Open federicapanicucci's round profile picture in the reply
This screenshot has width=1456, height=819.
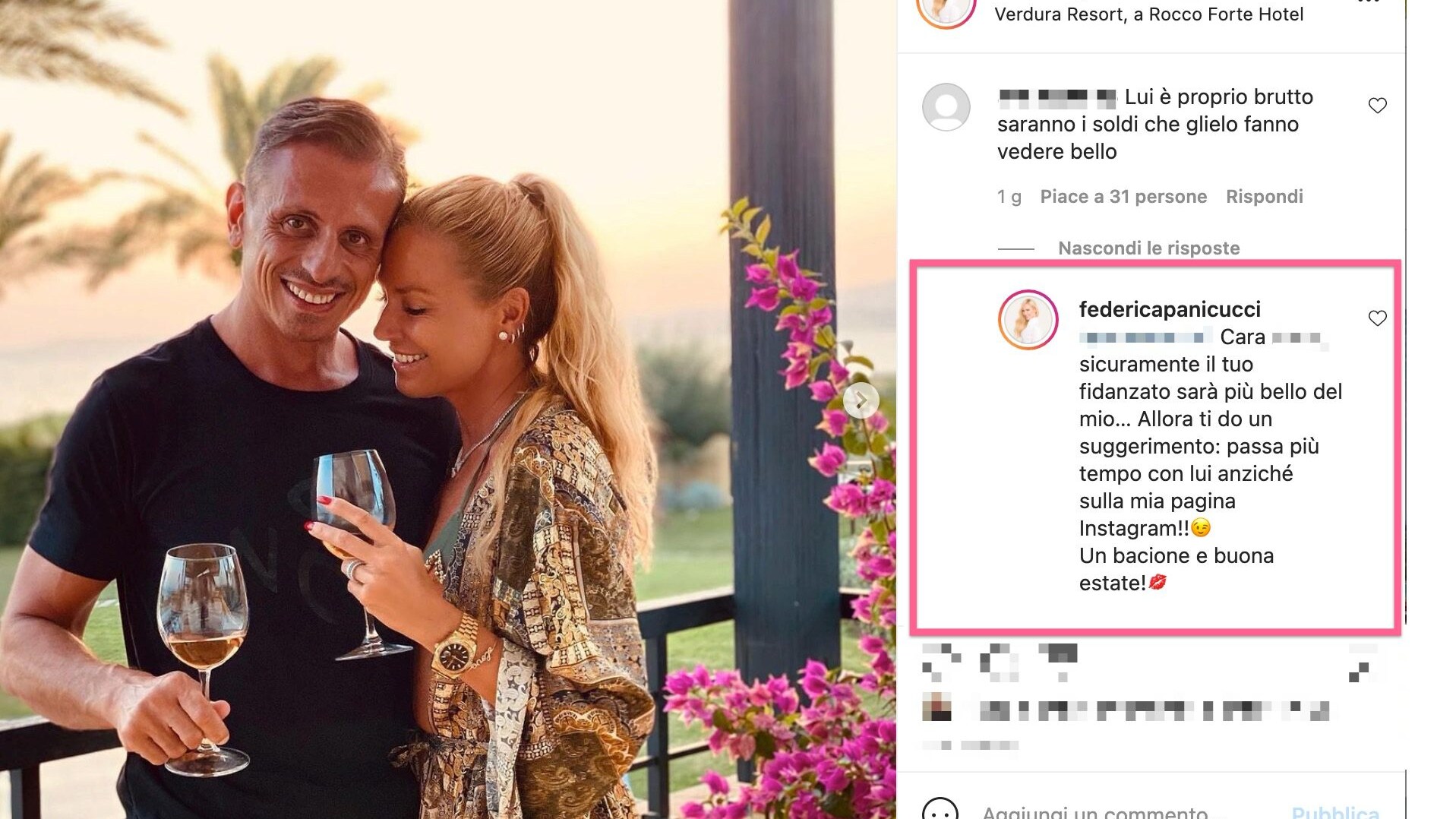coord(1028,320)
